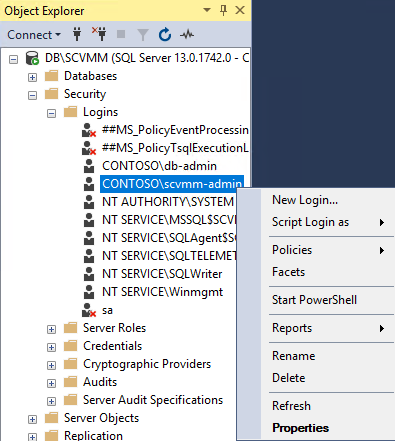Expand the Cryptographic Providers folder
The image size is (395, 441).
[x=51, y=366]
